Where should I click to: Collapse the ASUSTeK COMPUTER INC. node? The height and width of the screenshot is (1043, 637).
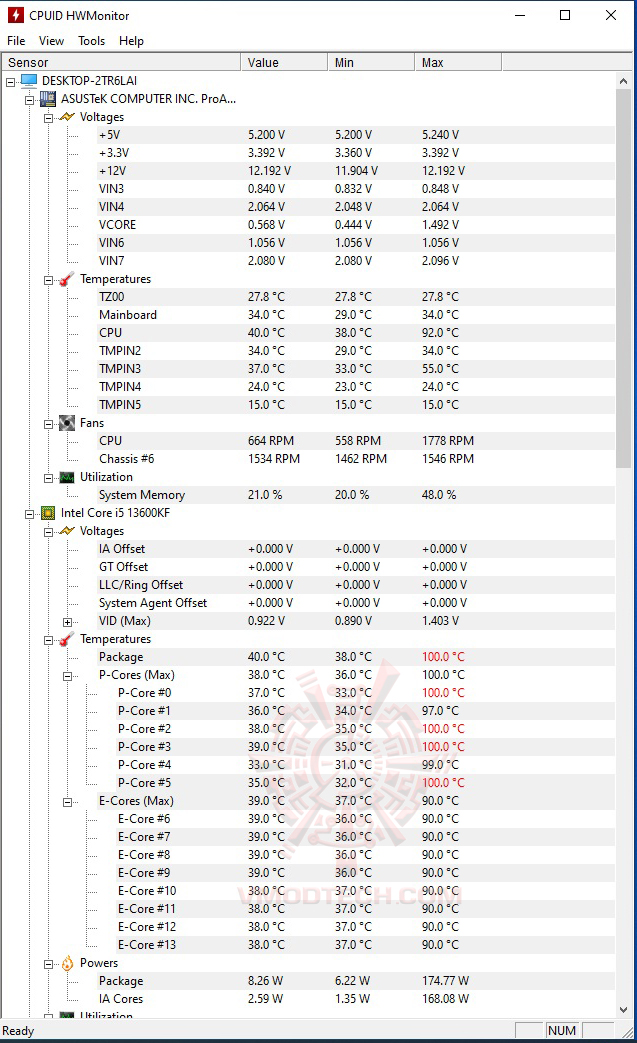click(29, 100)
